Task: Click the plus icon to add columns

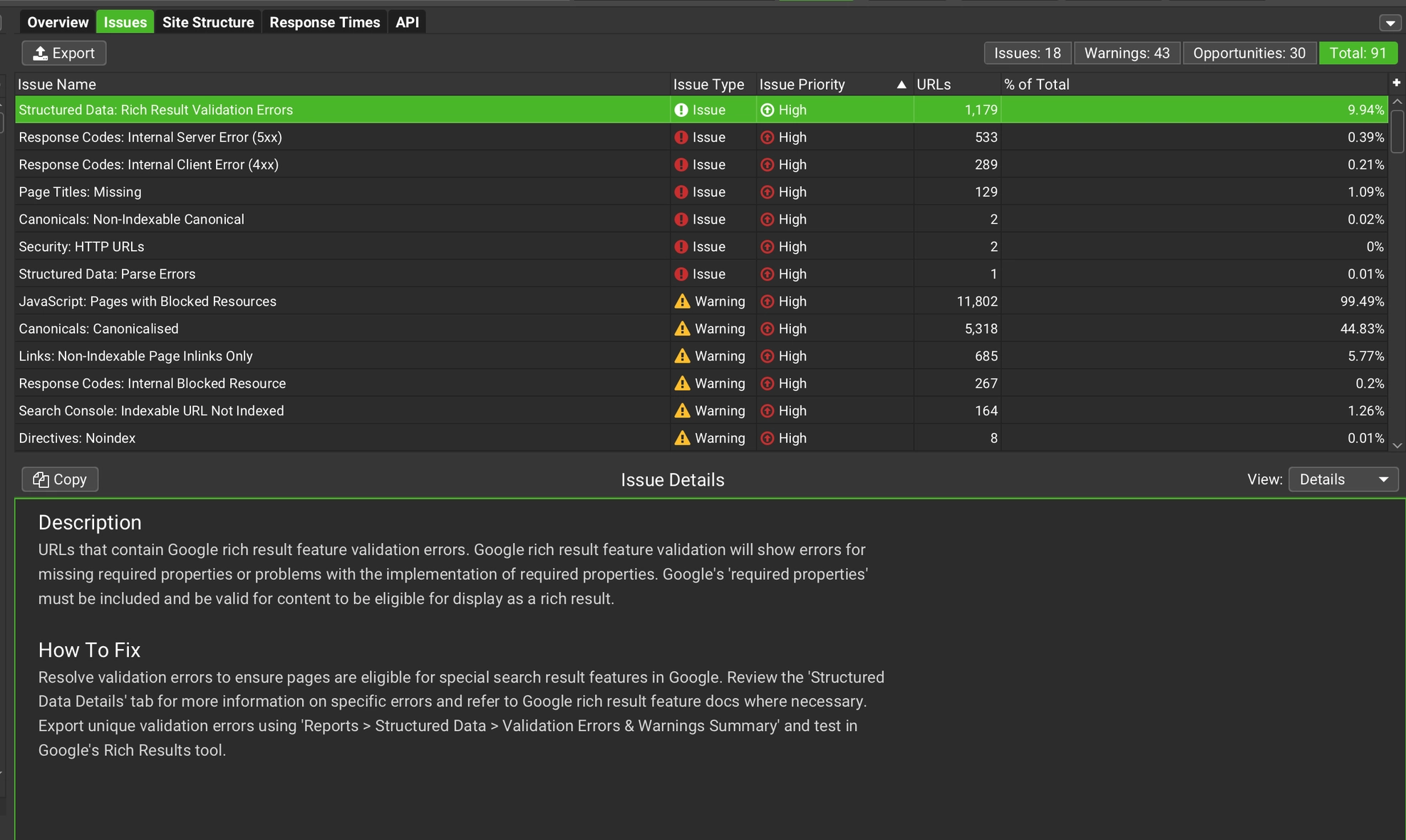Action: (x=1397, y=82)
